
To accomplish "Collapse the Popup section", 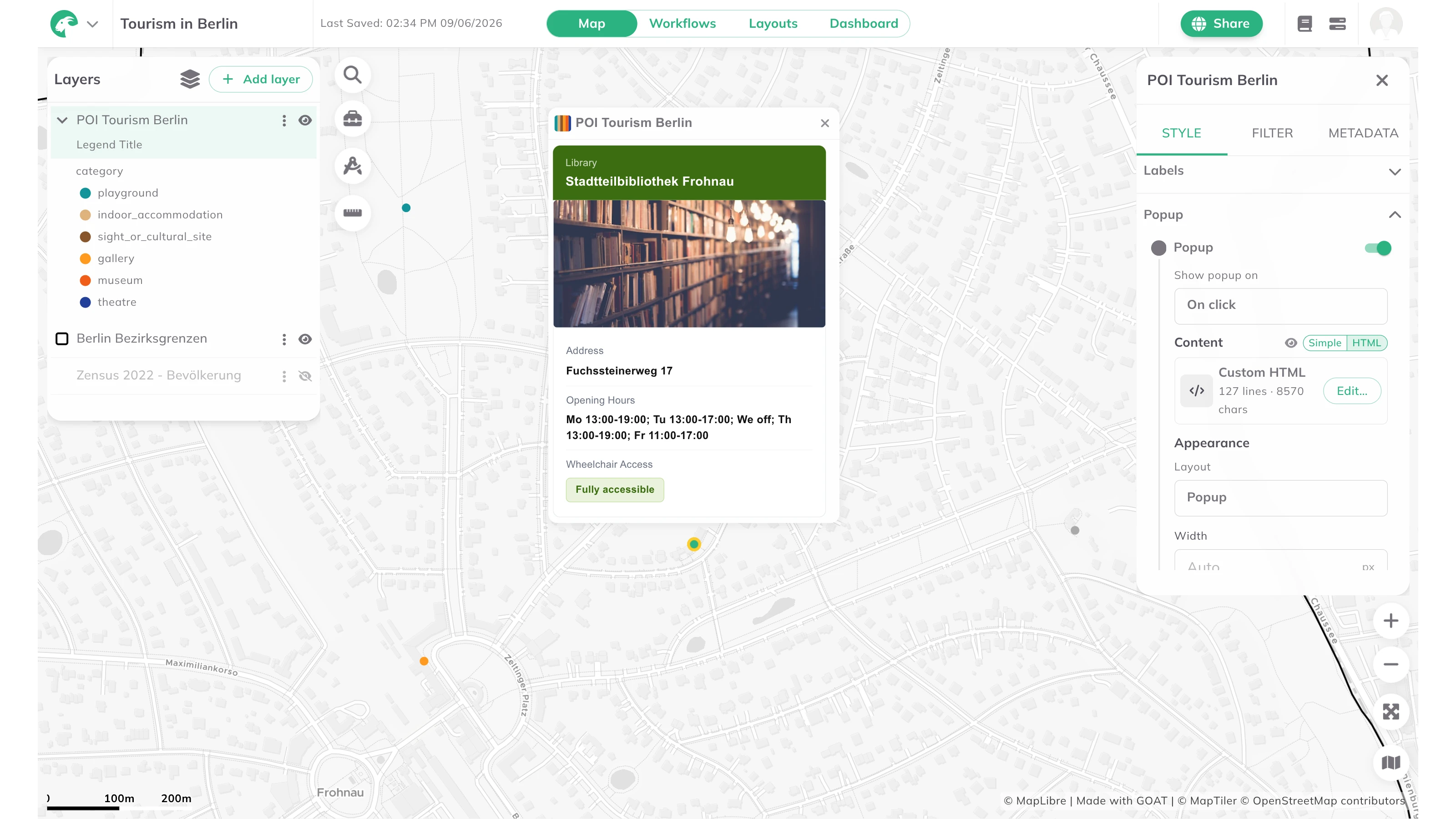I will coord(1395,214).
